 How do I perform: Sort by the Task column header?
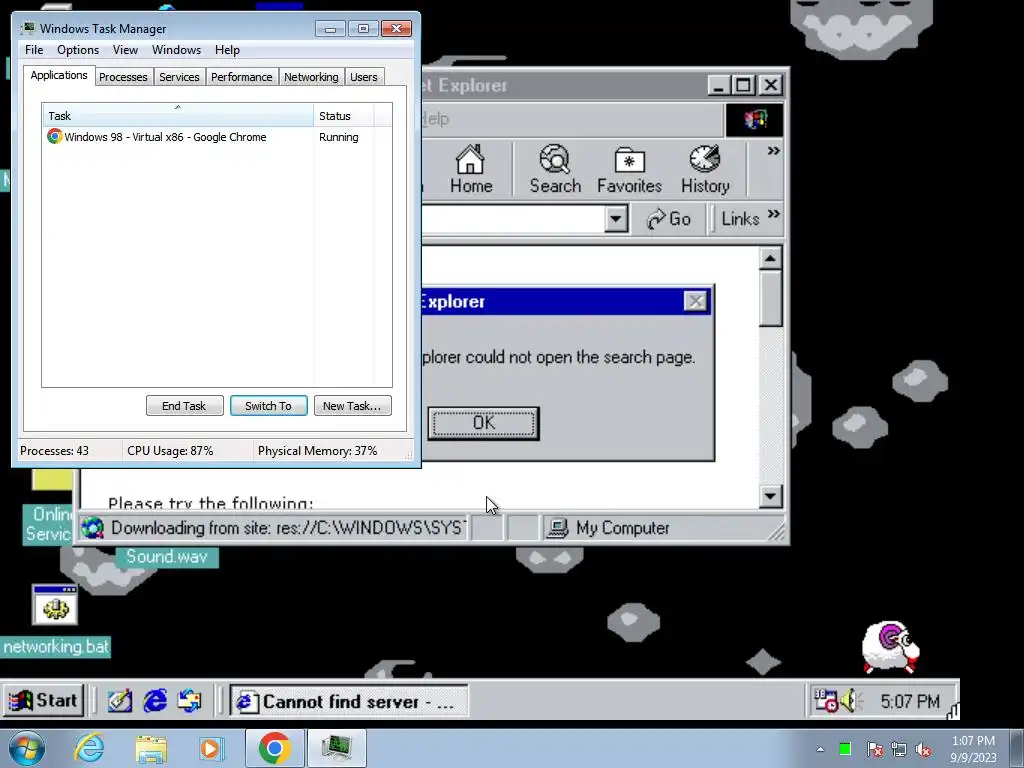(178, 115)
